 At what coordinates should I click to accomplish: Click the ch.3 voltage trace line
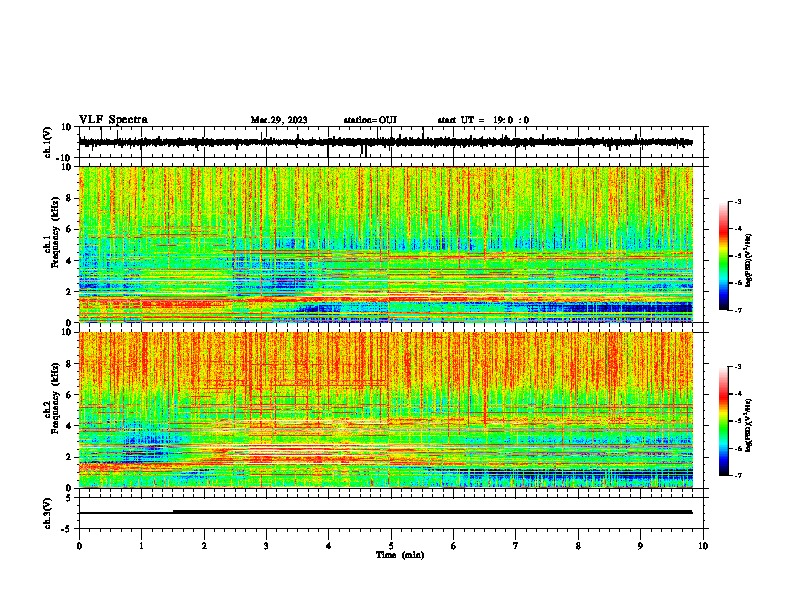[385, 512]
